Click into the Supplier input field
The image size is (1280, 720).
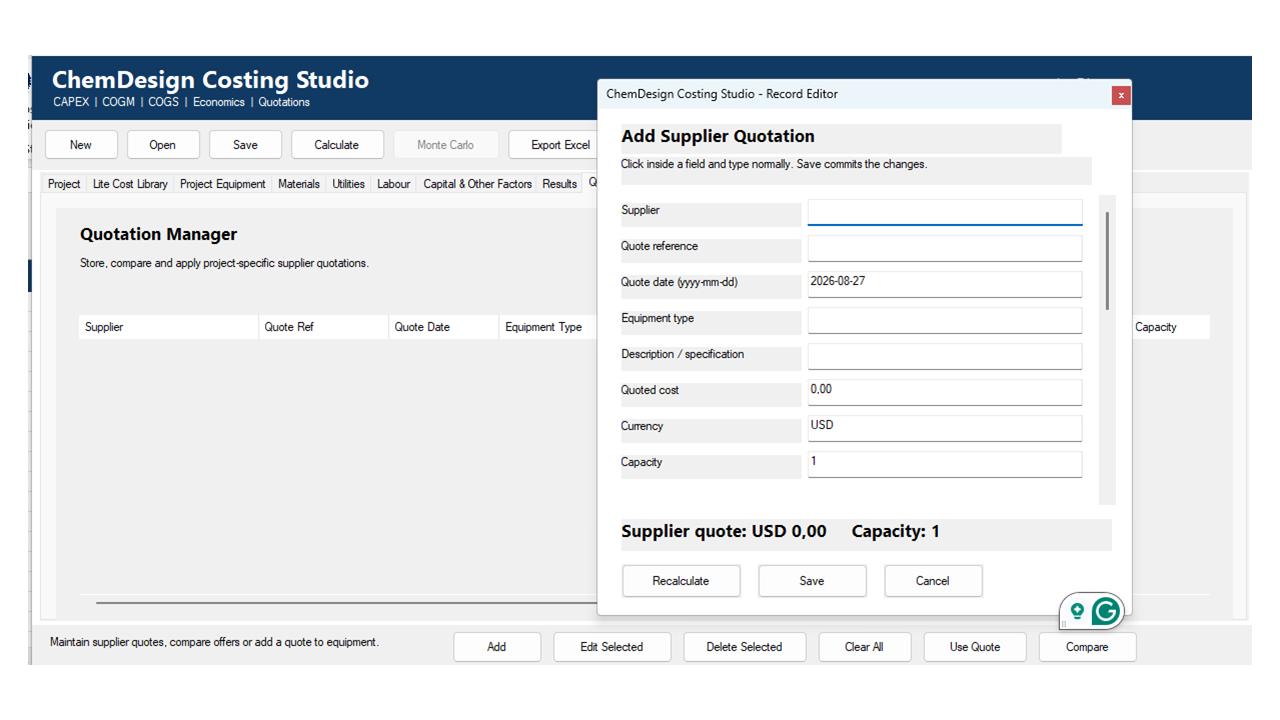click(x=945, y=212)
